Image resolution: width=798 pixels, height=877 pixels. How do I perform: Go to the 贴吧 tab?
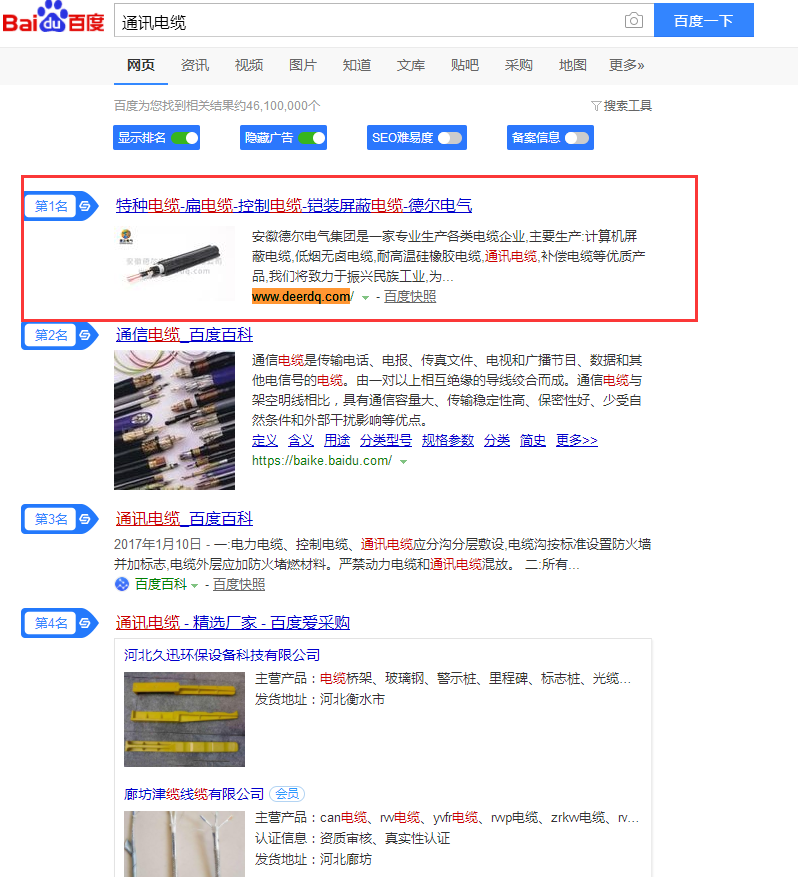click(x=465, y=65)
